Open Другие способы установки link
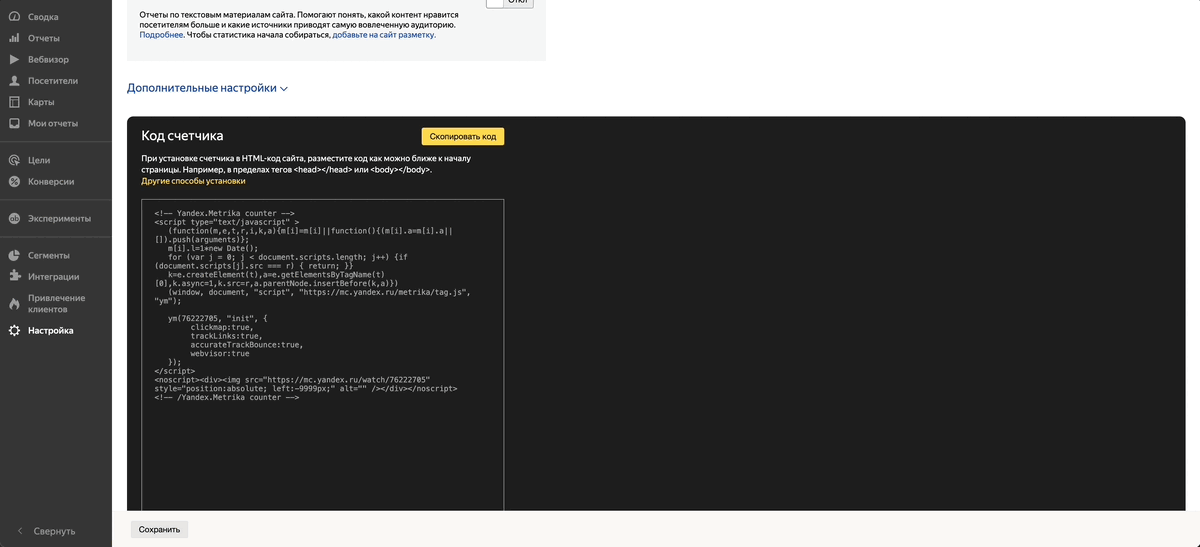This screenshot has width=1200, height=547. (x=193, y=181)
